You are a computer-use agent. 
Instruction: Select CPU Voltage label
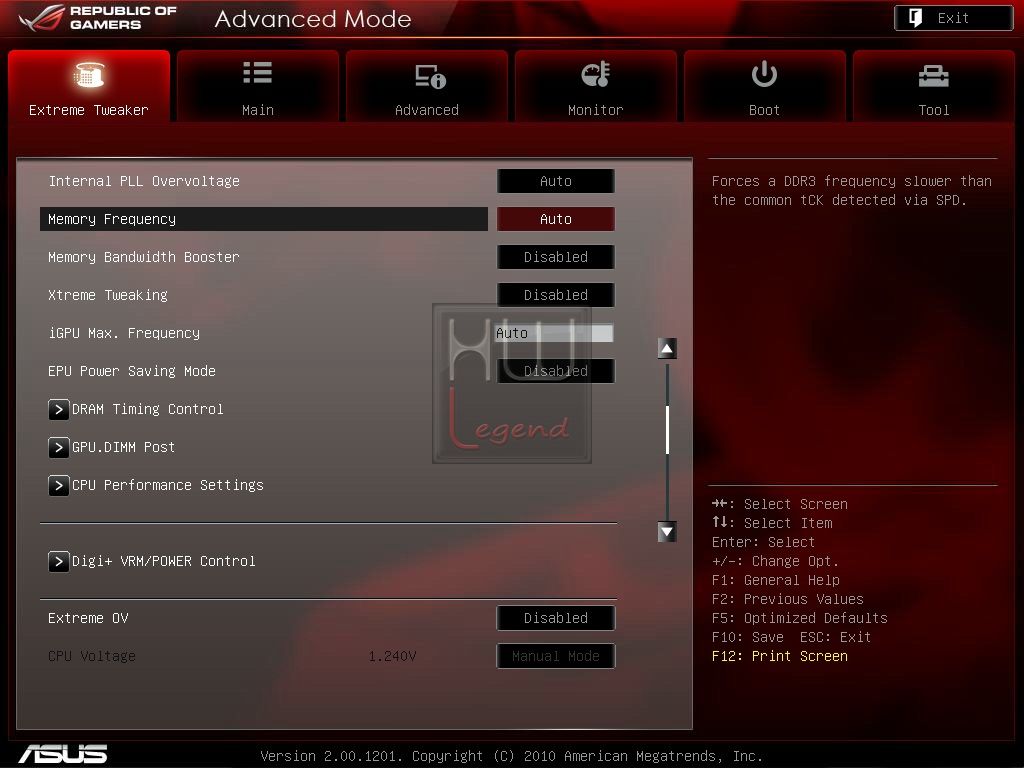point(92,656)
